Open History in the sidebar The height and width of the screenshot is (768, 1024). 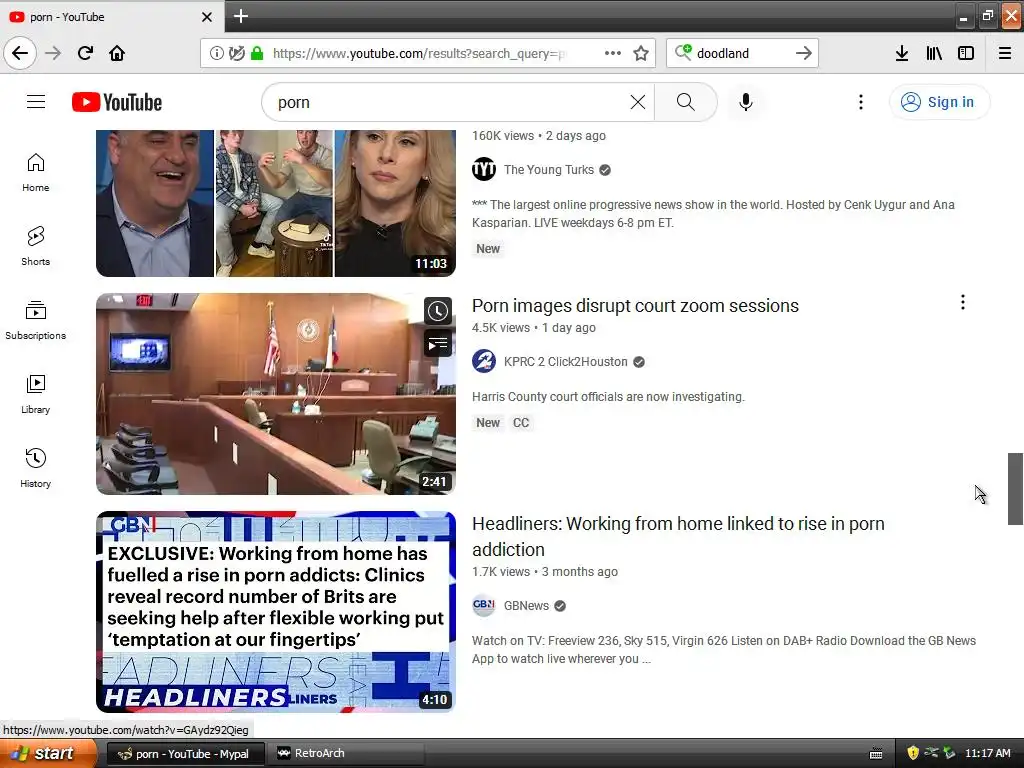click(x=36, y=468)
